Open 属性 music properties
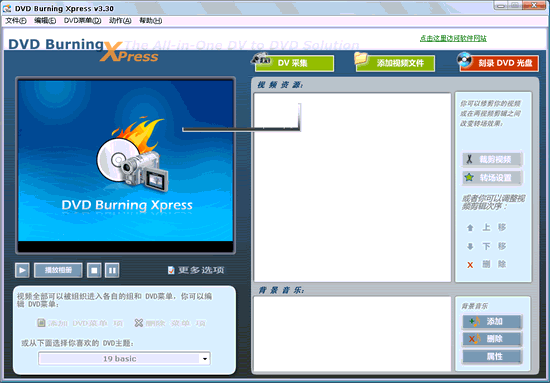Image resolution: width=550 pixels, height=383 pixels. pos(492,357)
